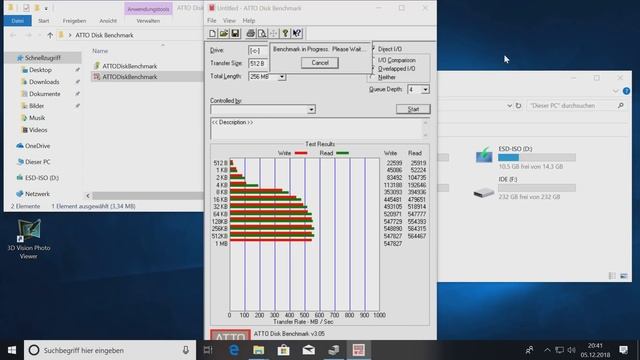Select Downloads in Explorer sidebar

(44, 82)
